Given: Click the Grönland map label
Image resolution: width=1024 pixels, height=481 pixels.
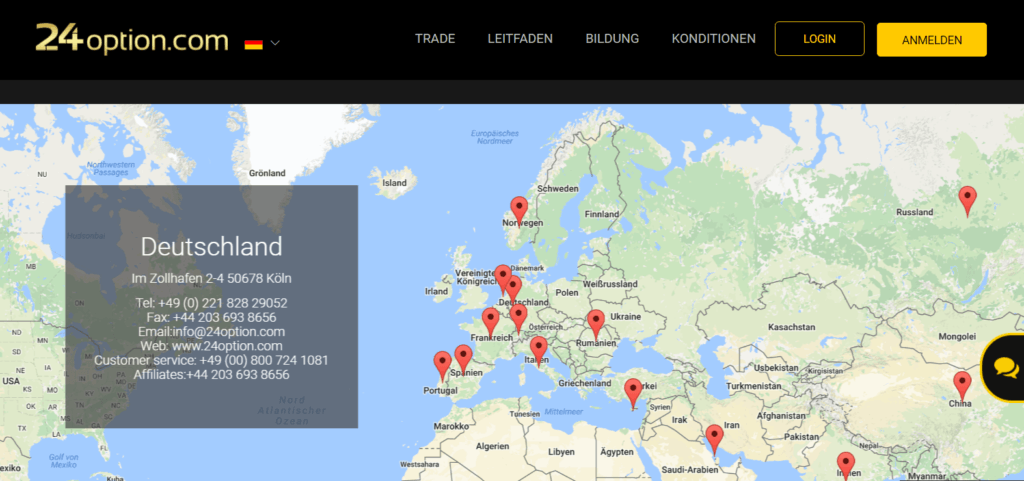Looking at the screenshot, I should pos(267,173).
